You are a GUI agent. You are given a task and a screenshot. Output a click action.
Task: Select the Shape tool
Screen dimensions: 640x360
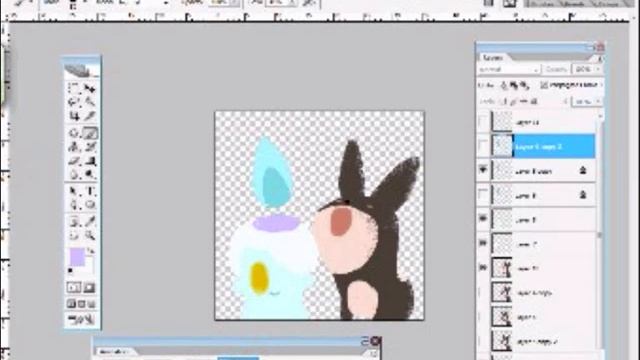(90, 205)
